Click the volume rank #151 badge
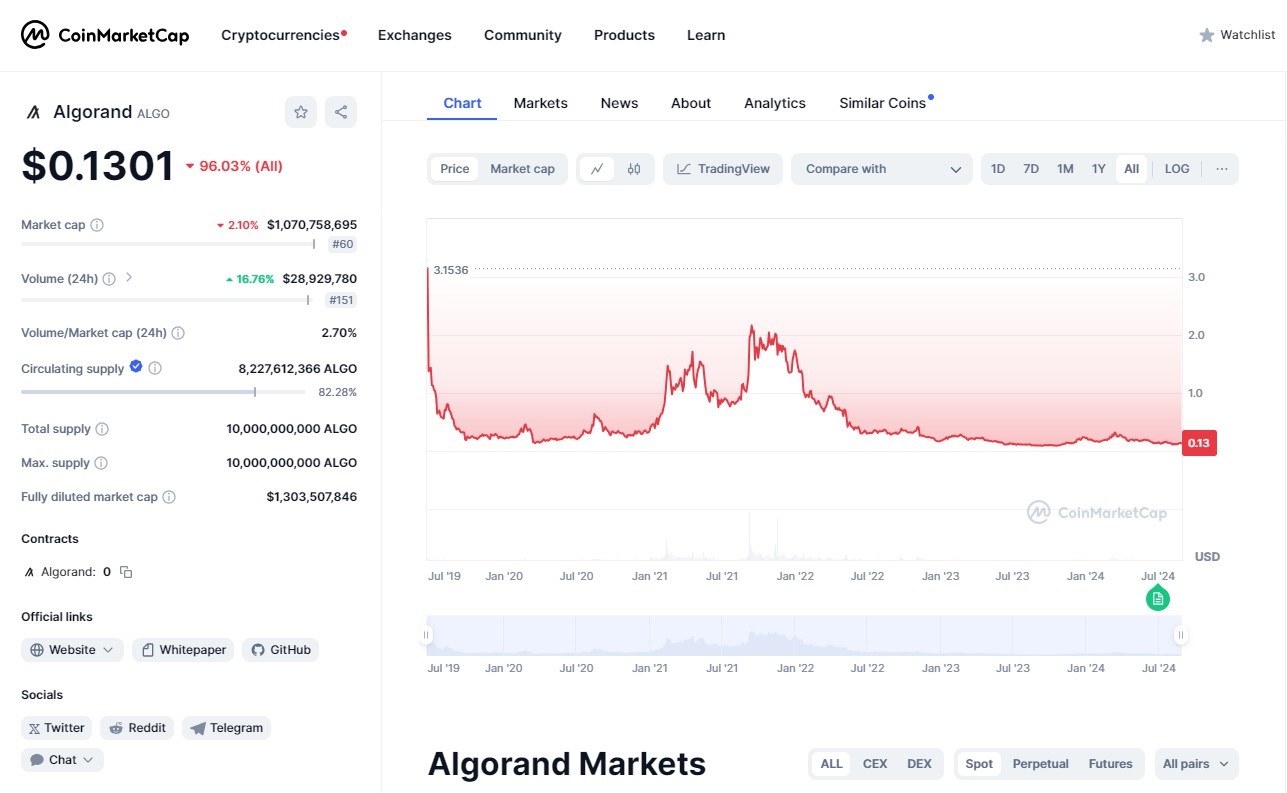Screen dimensions: 1287x793 pyautogui.click(x=341, y=300)
